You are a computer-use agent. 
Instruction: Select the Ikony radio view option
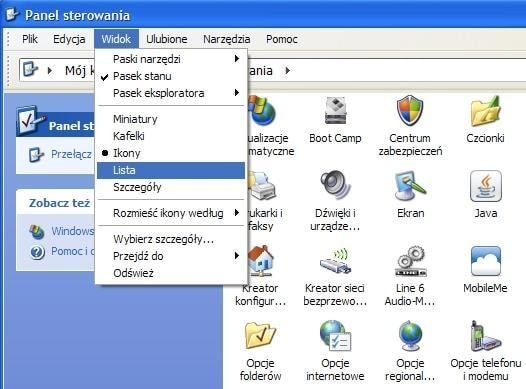[x=171, y=153]
